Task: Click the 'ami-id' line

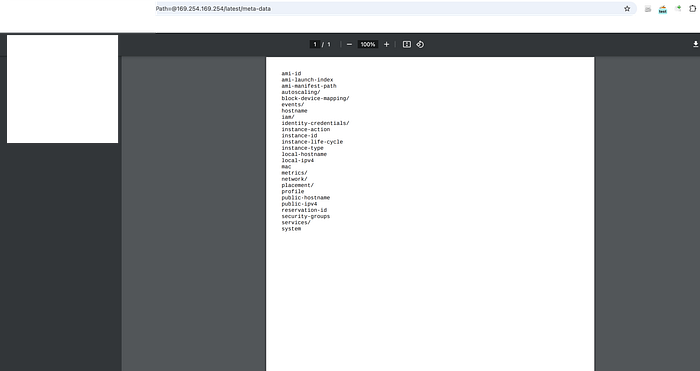Action: 291,74
